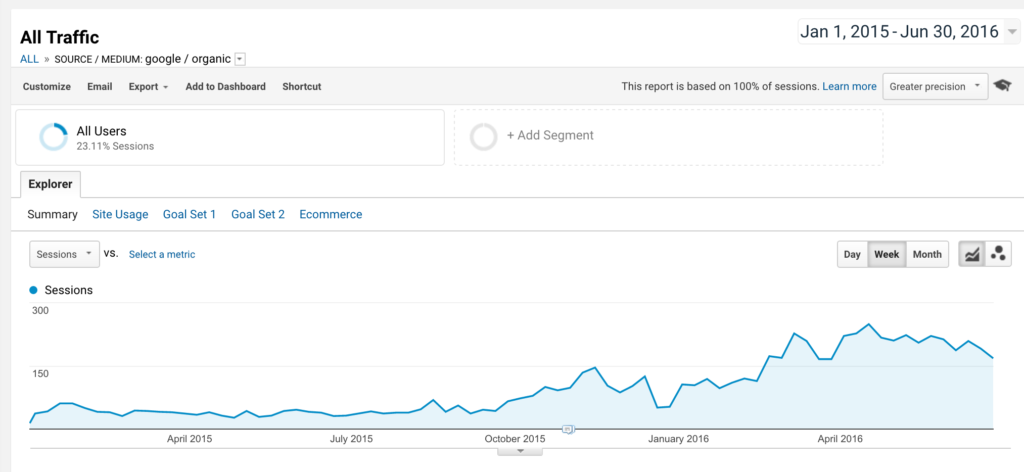1024x472 pixels.
Task: Set chart granularity to Week
Action: click(x=887, y=254)
